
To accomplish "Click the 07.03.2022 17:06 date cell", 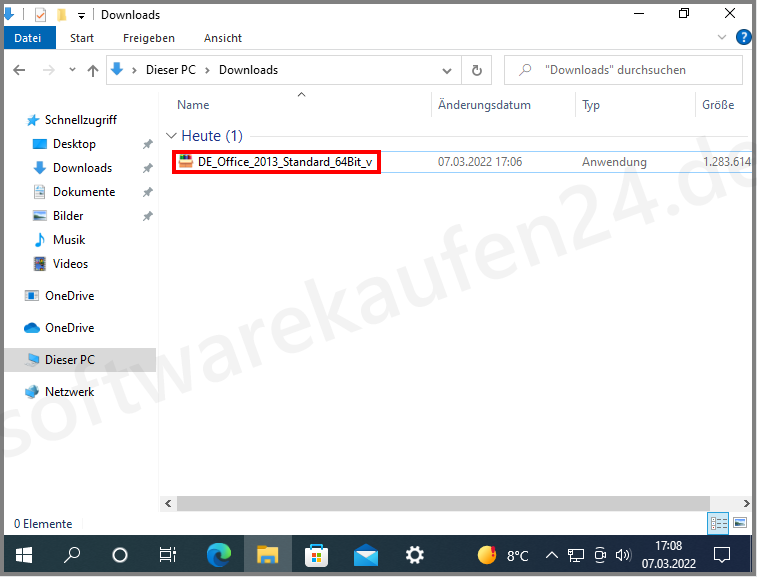I will 480,162.
